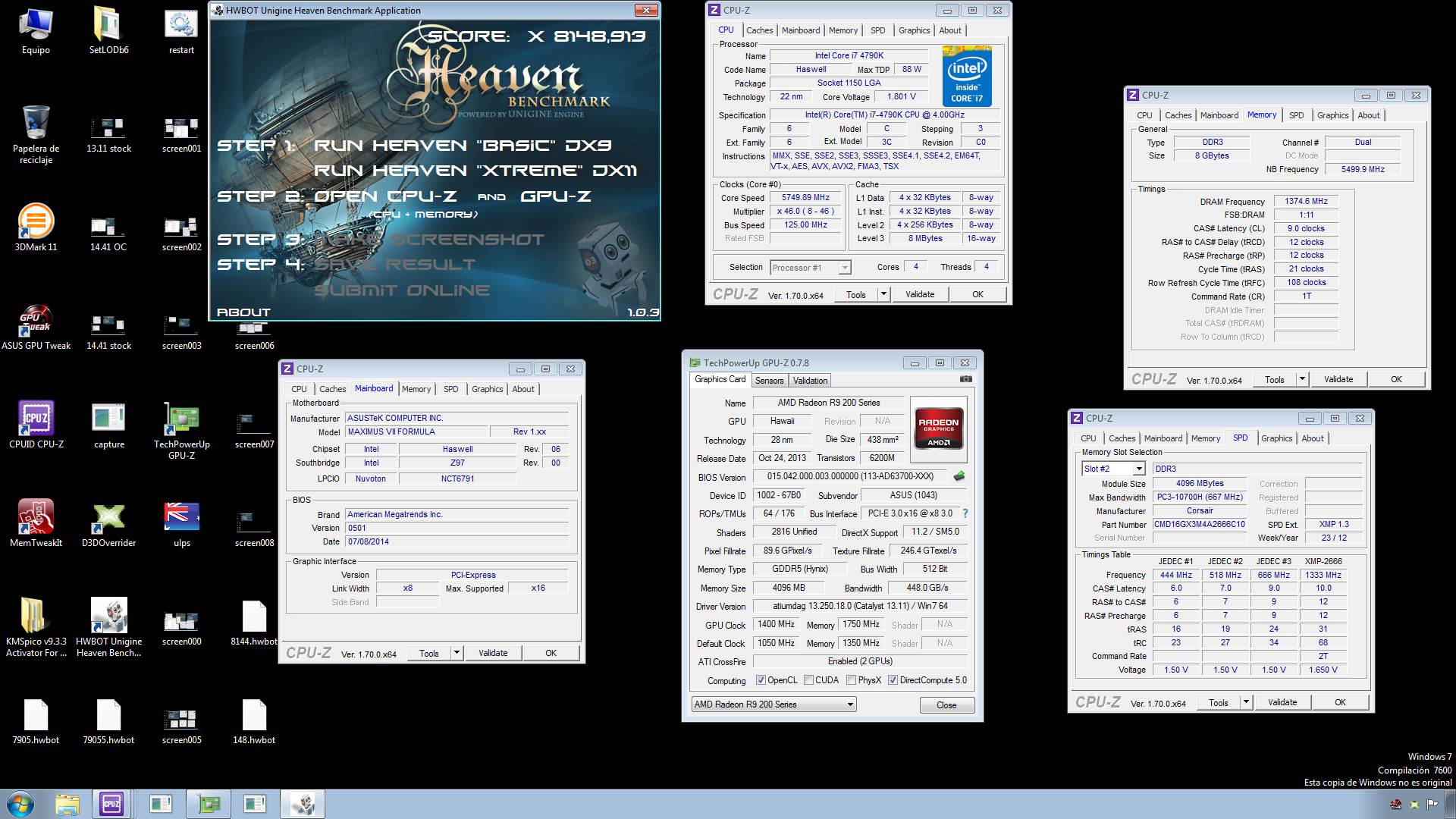Toggle CUDA checkbox in GPU-Z
1456x819 pixels.
(x=808, y=680)
